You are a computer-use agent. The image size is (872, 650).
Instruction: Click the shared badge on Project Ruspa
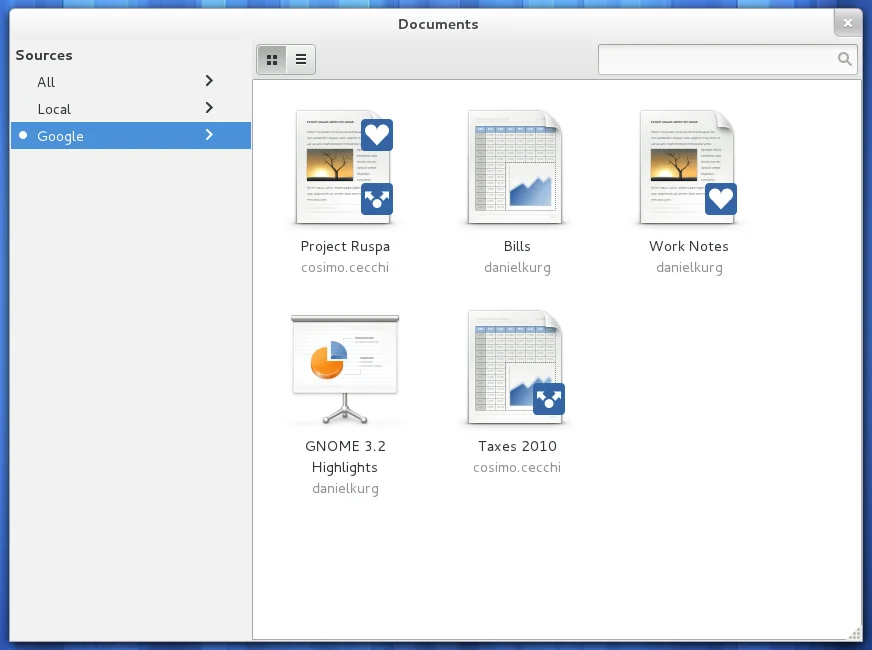(377, 199)
